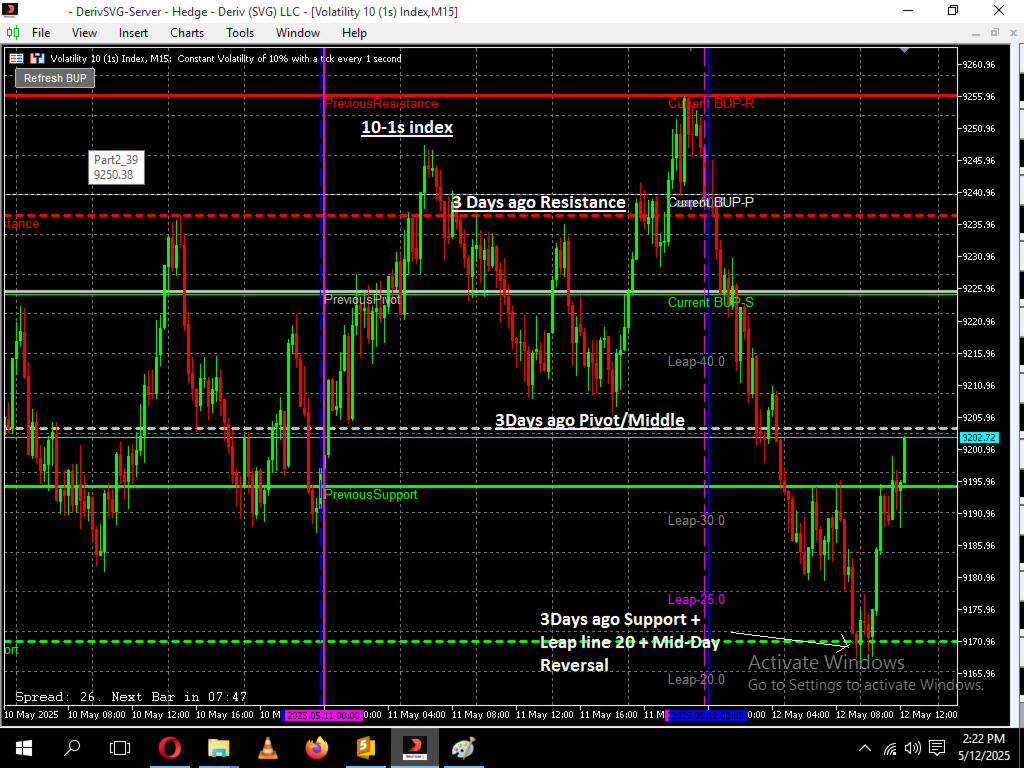
Task: Open the Windows Start menu
Action: point(24,747)
